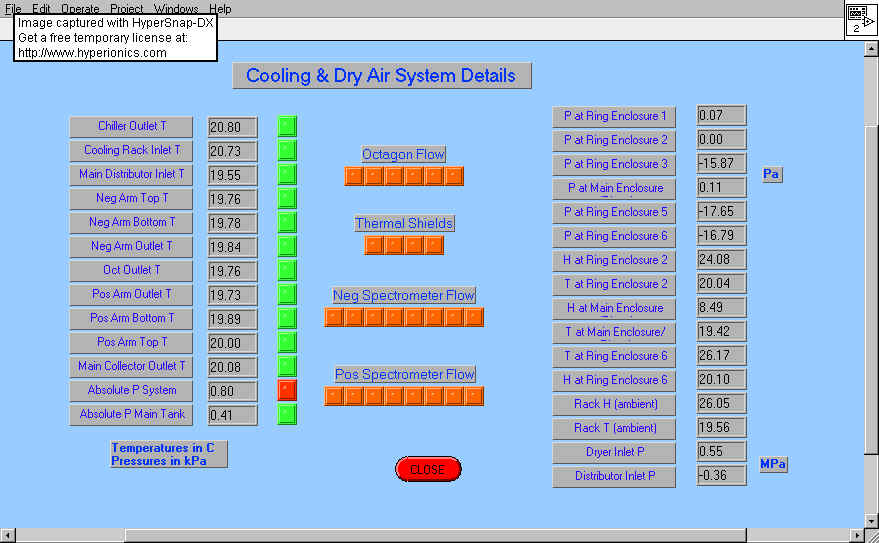
Task: Click last Pos Spectrometer Flow indicator
Action: pos(474,396)
